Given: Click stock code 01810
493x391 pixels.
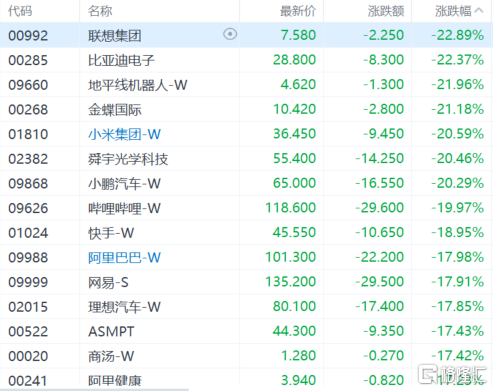Looking at the screenshot, I should [x=28, y=134].
